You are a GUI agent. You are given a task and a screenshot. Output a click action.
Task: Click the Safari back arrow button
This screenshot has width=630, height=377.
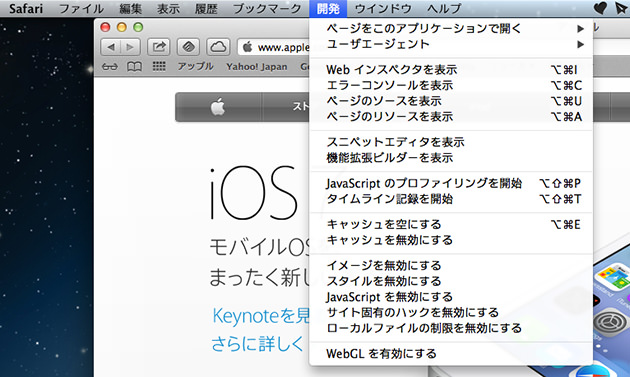click(x=110, y=47)
